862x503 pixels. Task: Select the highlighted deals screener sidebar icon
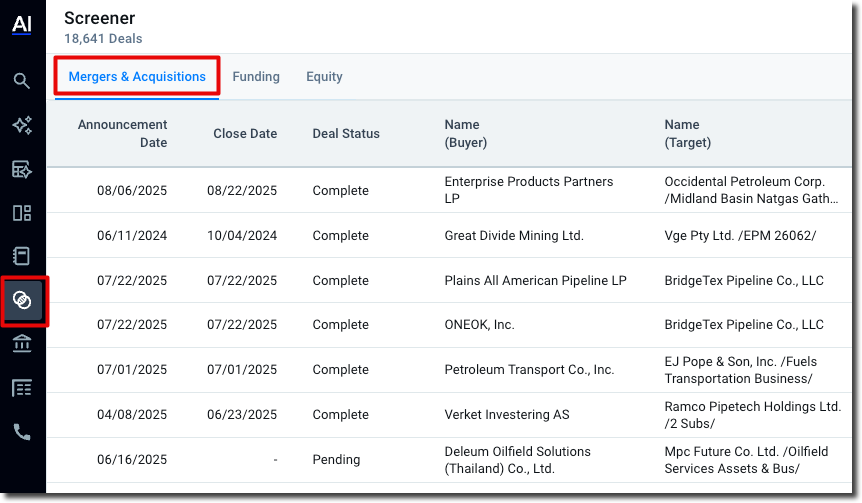tap(22, 300)
